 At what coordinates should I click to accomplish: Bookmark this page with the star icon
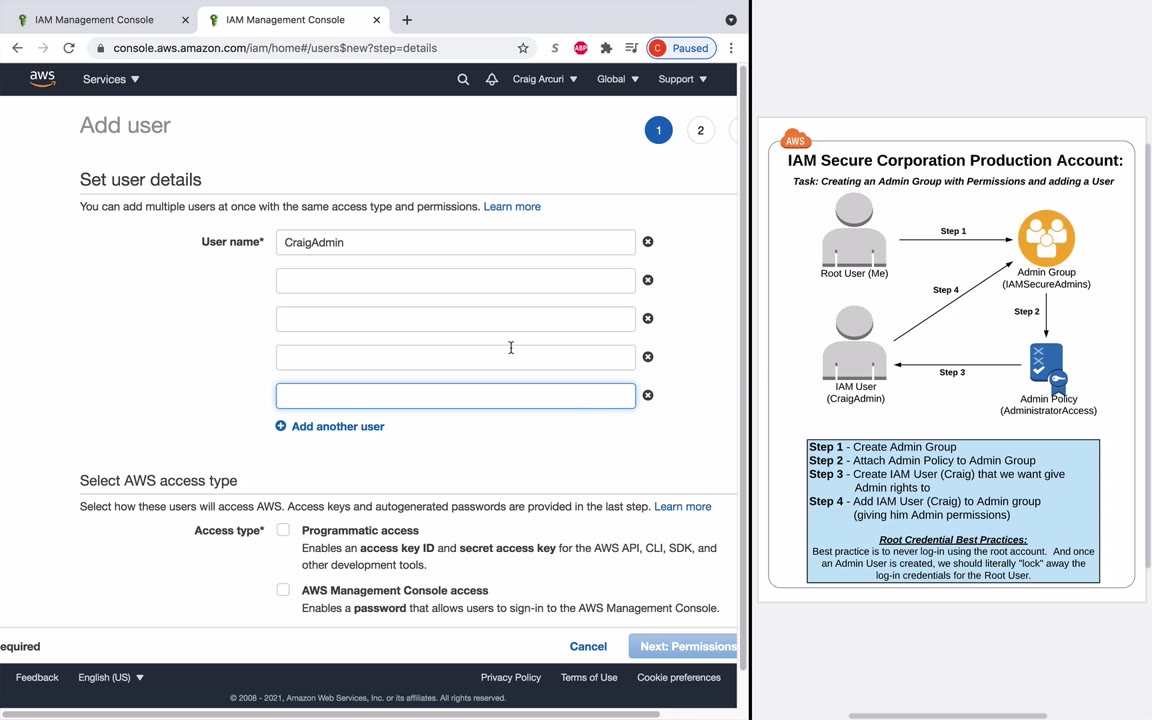tap(523, 48)
